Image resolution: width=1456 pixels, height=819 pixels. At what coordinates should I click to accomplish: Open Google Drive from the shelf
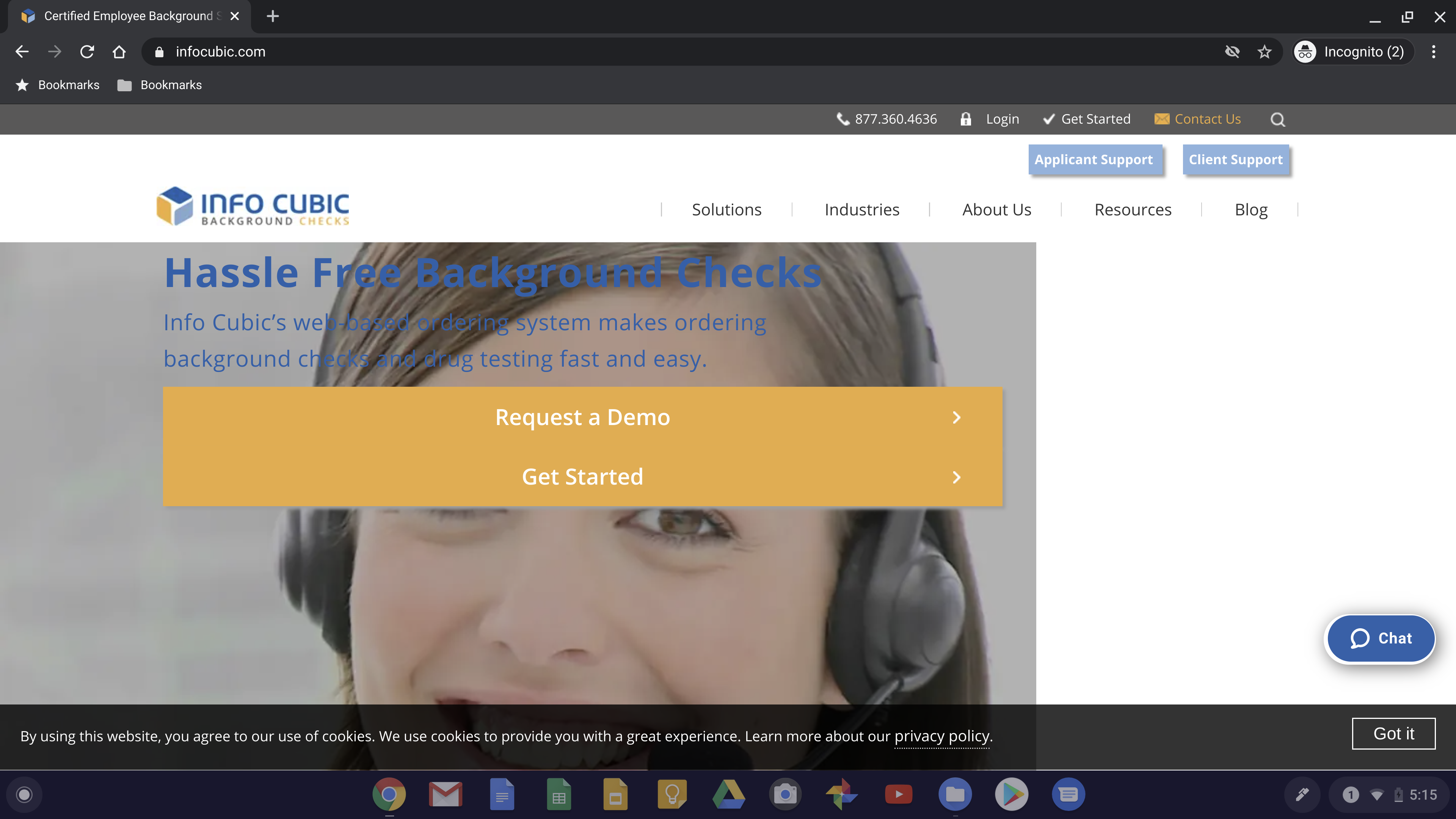728,795
